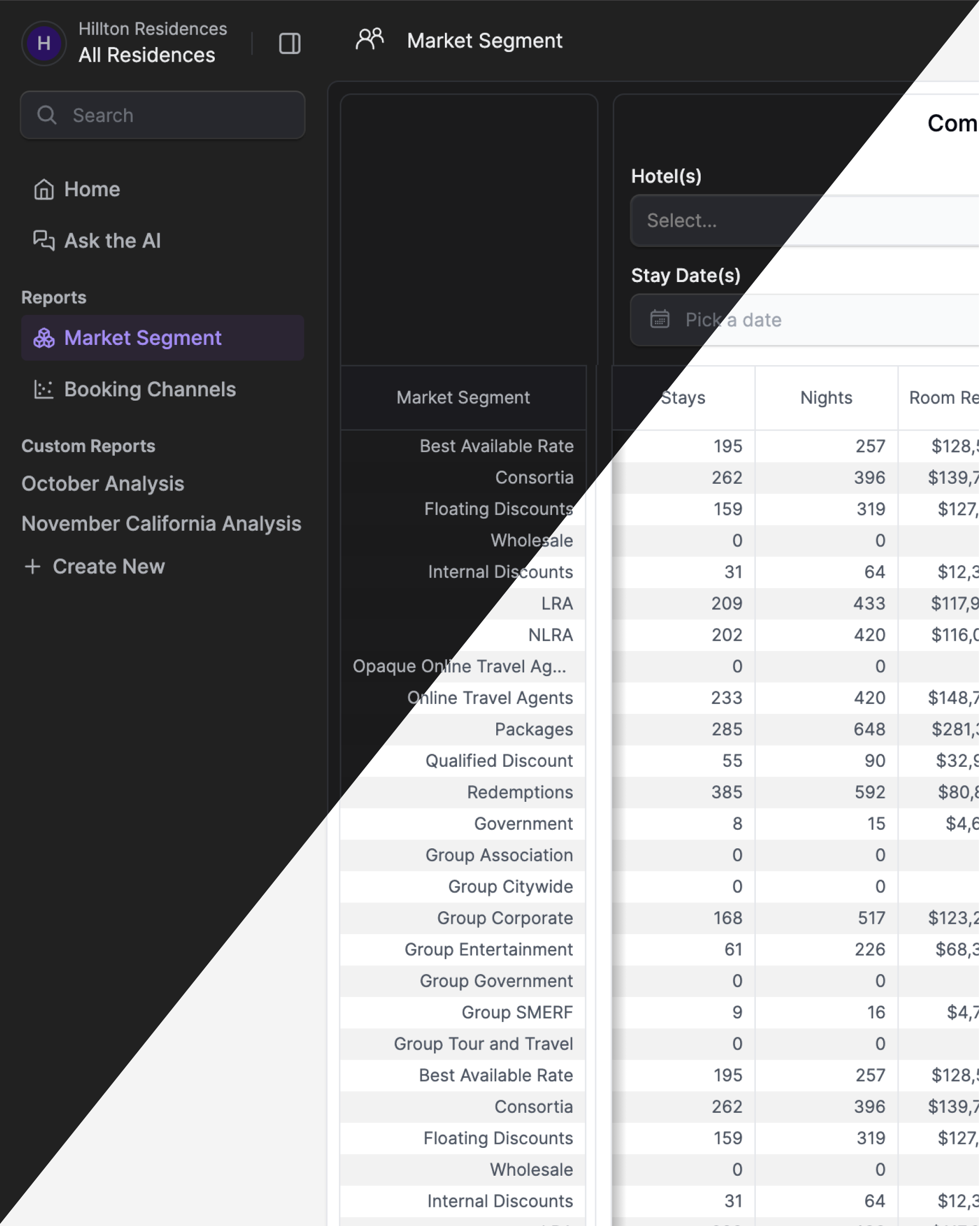The width and height of the screenshot is (980, 1226).
Task: Click the Booking Channels chart icon
Action: coord(44,390)
